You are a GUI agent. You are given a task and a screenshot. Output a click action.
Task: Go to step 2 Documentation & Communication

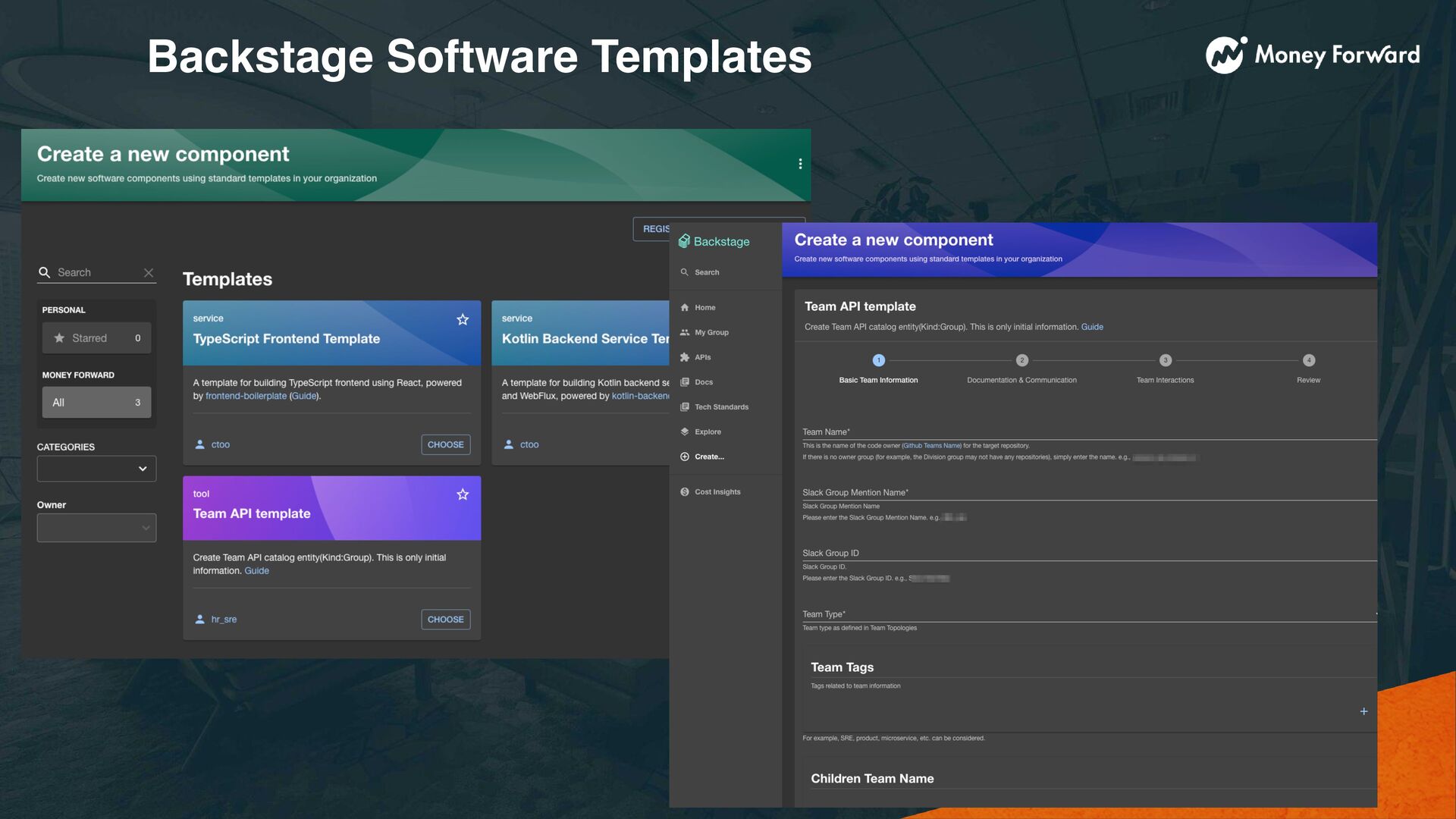[x=1021, y=369]
